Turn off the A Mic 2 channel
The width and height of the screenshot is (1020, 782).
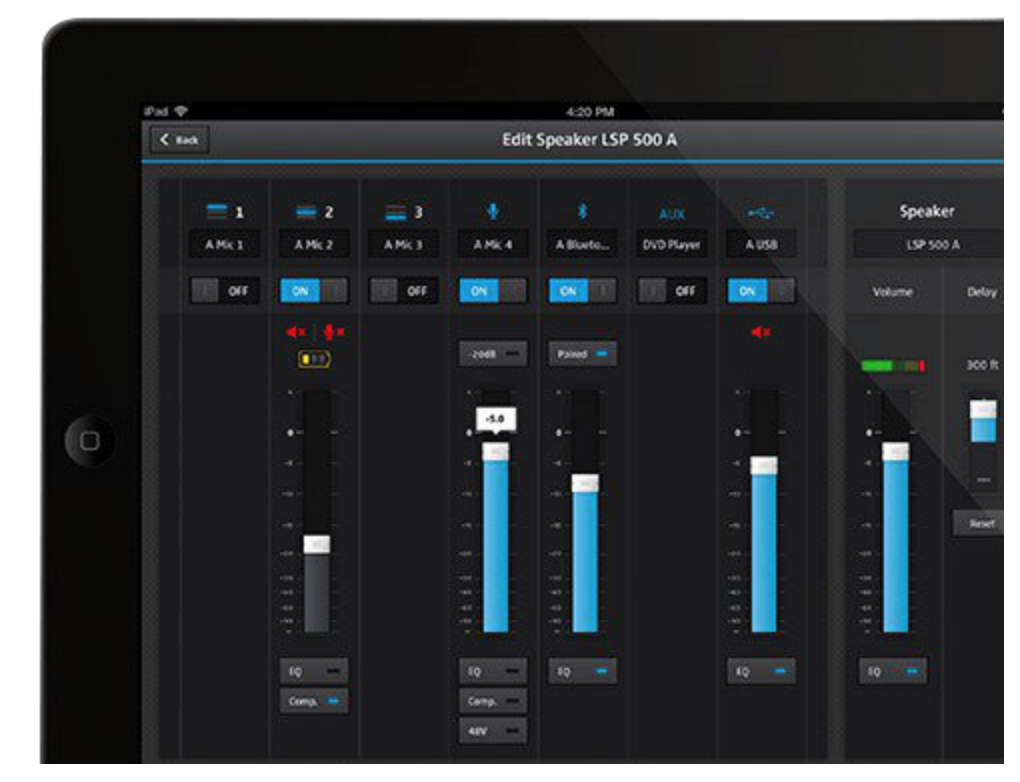[x=314, y=291]
